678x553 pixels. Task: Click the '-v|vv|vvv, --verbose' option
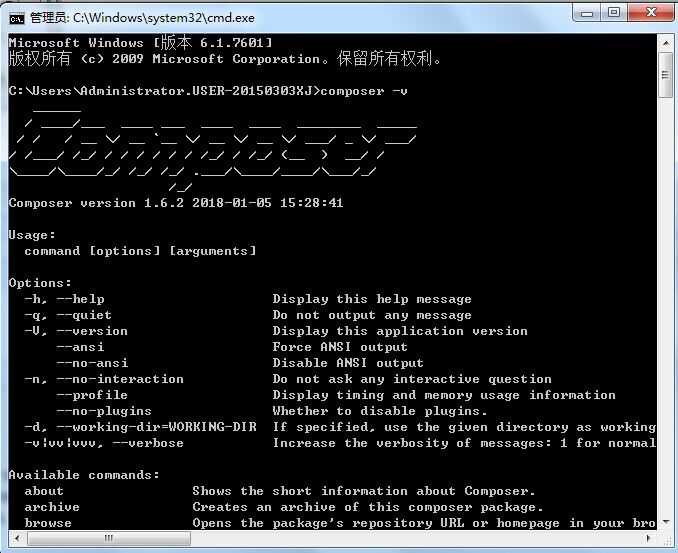pos(104,443)
